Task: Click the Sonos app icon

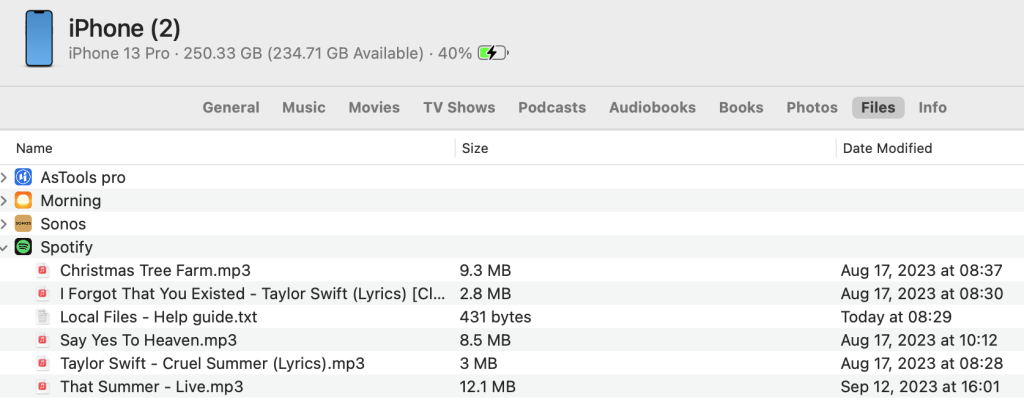Action: [24, 224]
